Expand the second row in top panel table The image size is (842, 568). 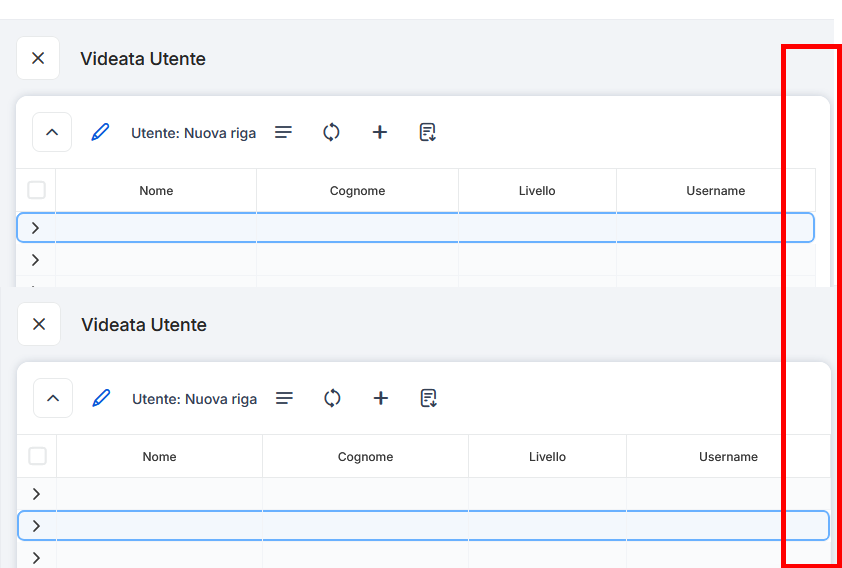[x=35, y=260]
